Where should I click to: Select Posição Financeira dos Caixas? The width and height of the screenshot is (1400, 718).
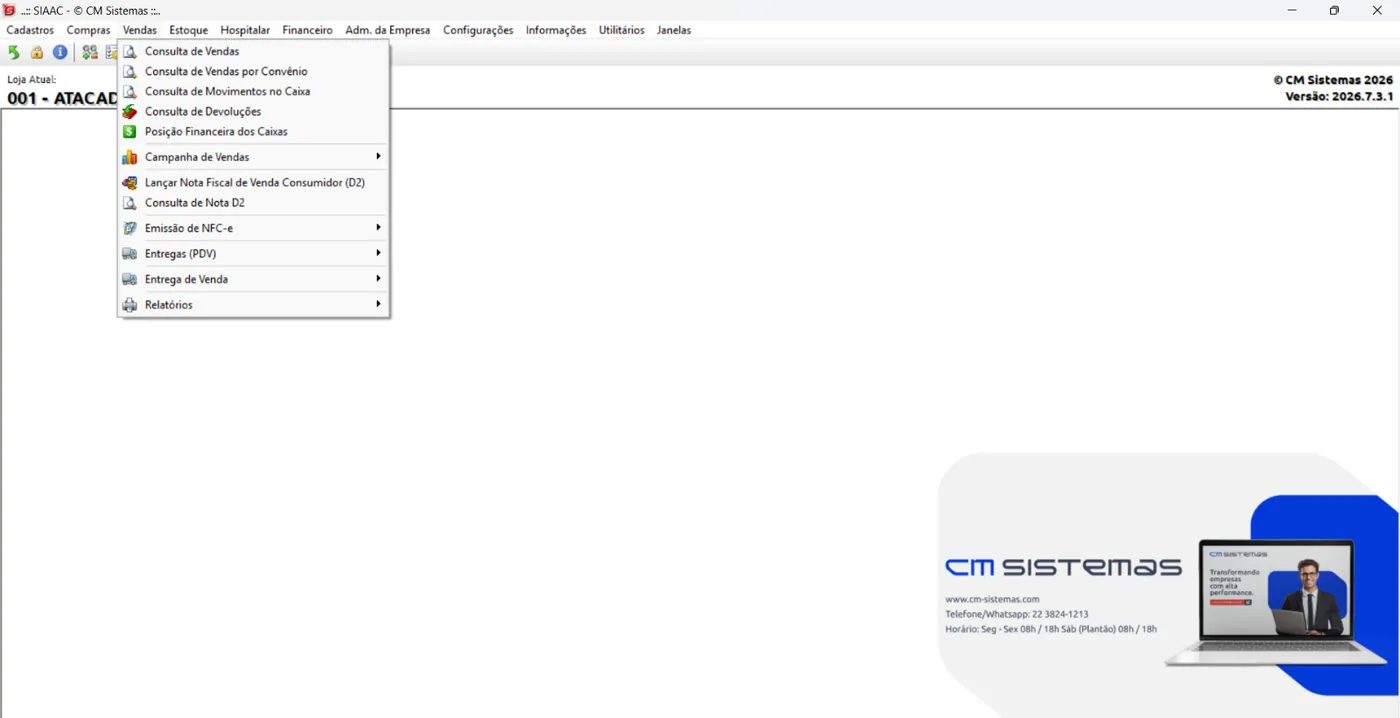[253, 132]
